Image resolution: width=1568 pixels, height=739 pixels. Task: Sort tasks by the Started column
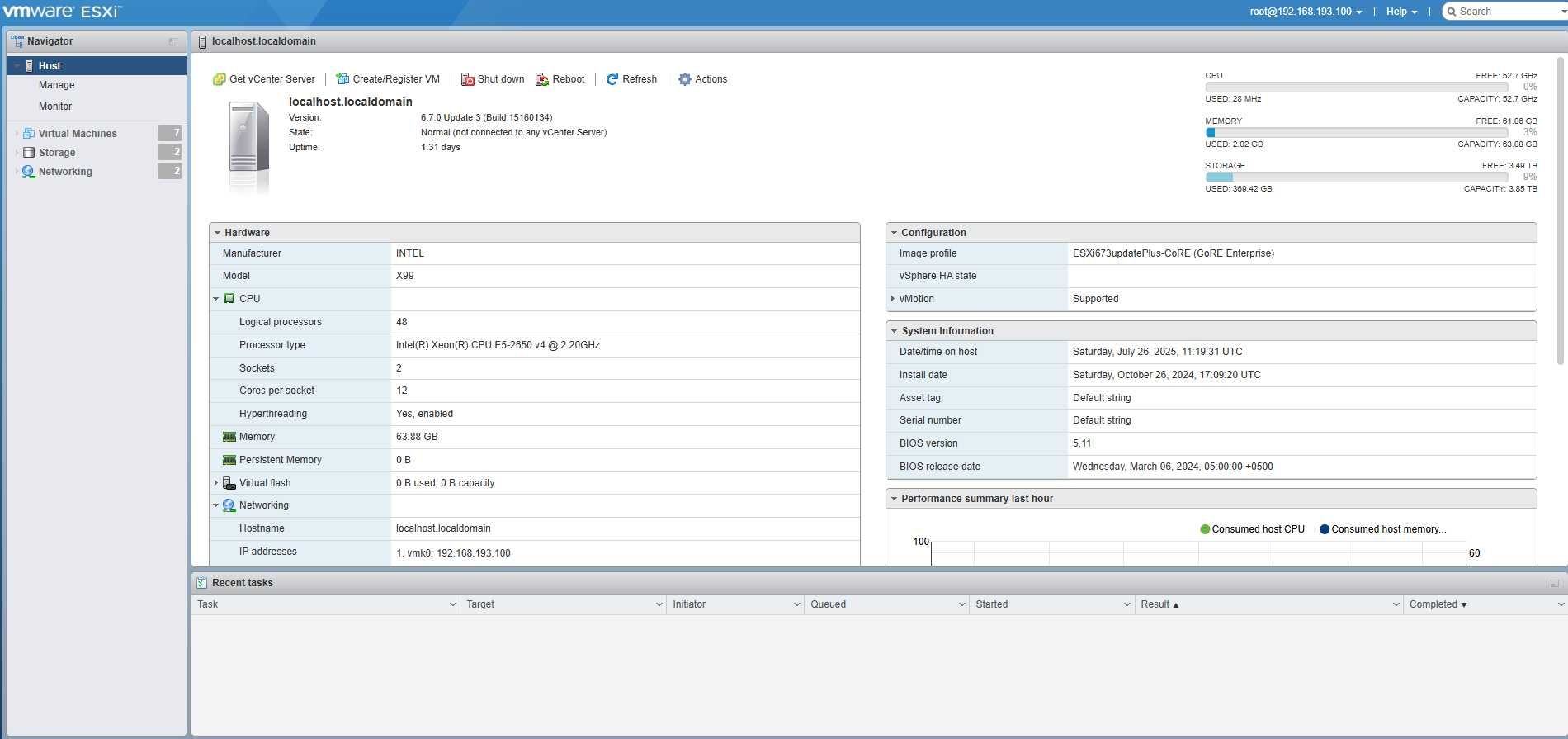pyautogui.click(x=991, y=604)
